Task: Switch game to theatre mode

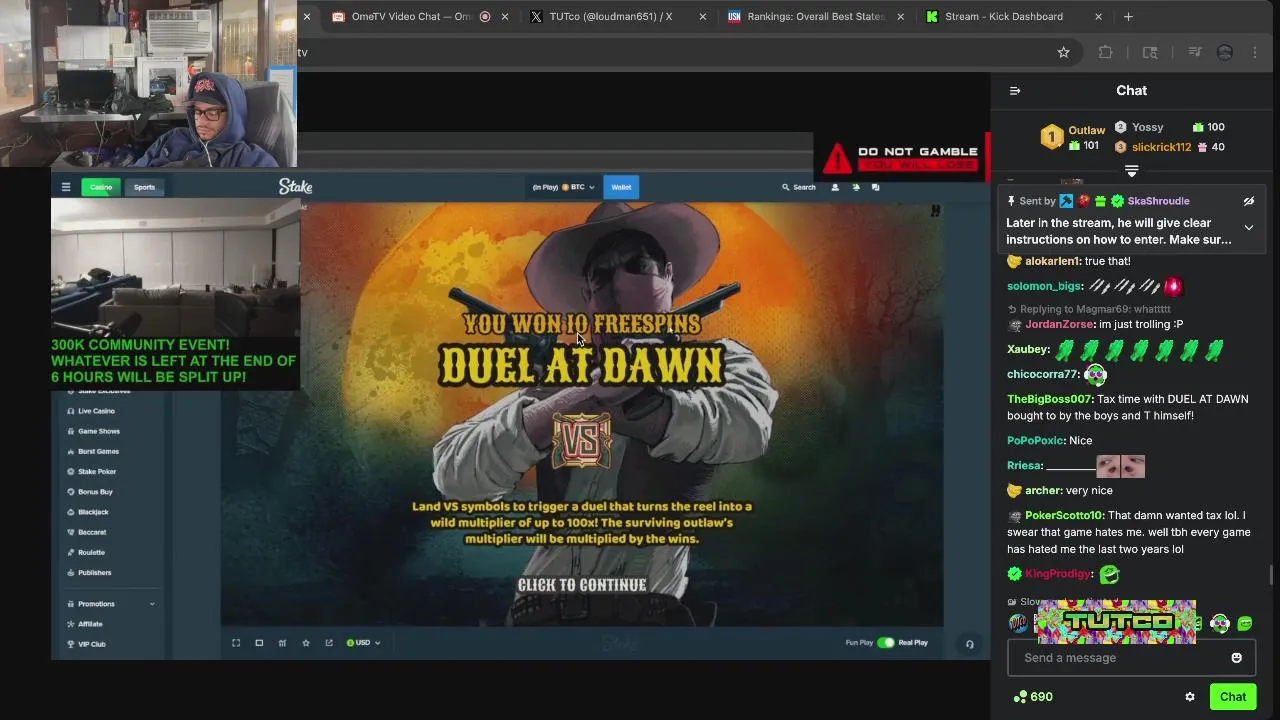Action: (x=259, y=643)
